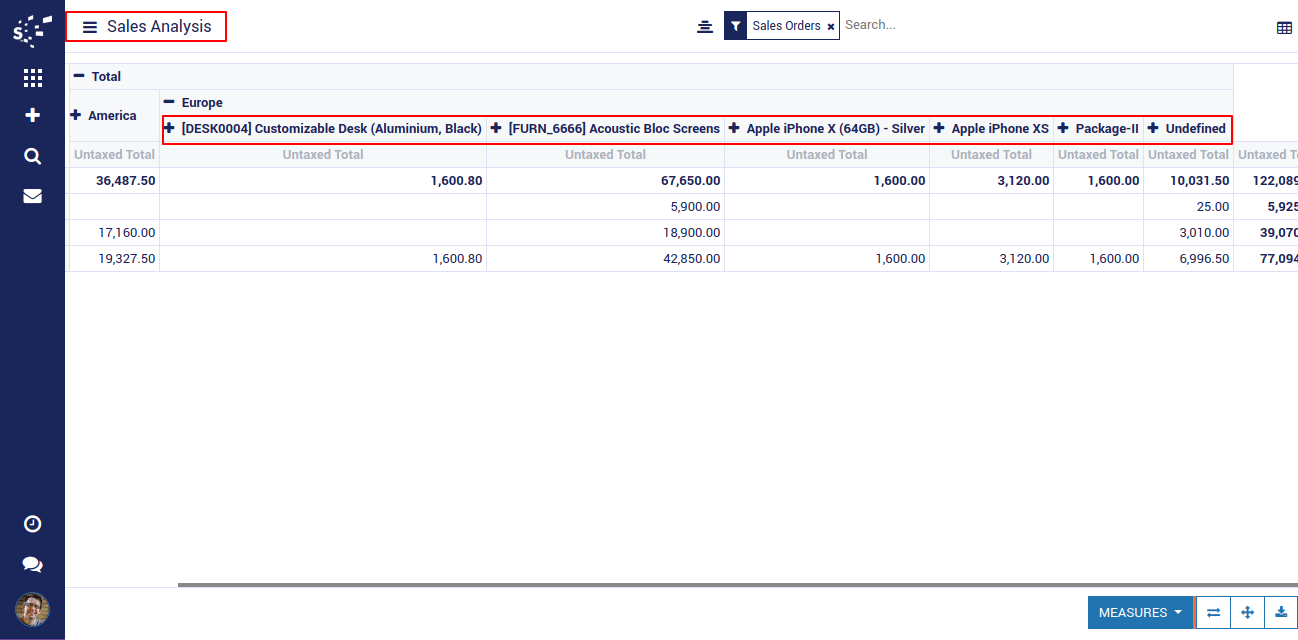Click the plus create icon in sidebar
The image size is (1298, 640).
click(x=32, y=116)
